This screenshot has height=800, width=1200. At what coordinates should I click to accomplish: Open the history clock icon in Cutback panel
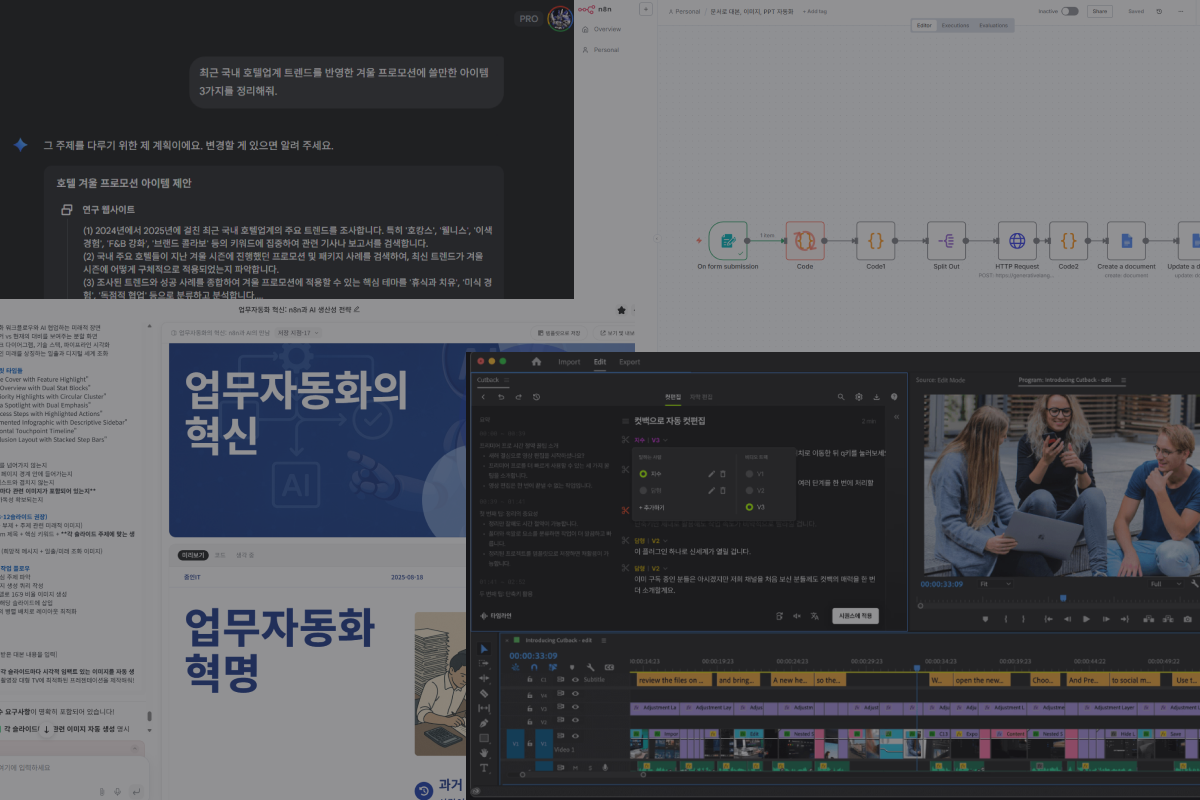(536, 397)
